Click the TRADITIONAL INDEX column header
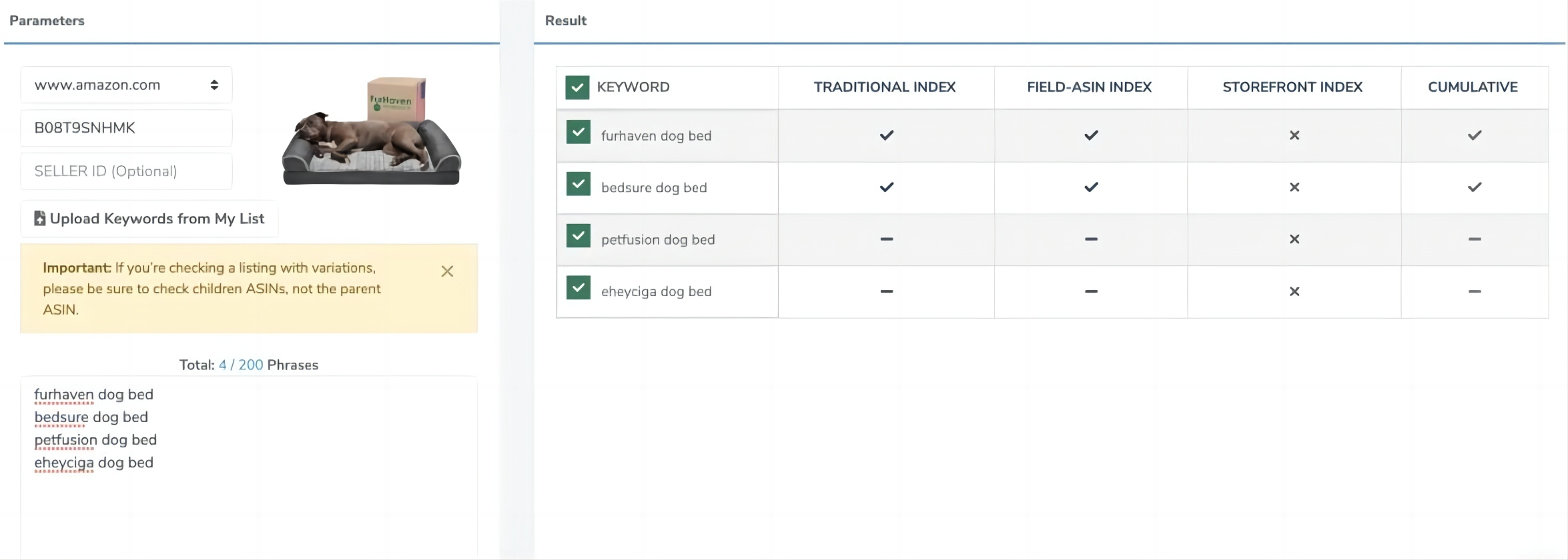 pos(885,87)
